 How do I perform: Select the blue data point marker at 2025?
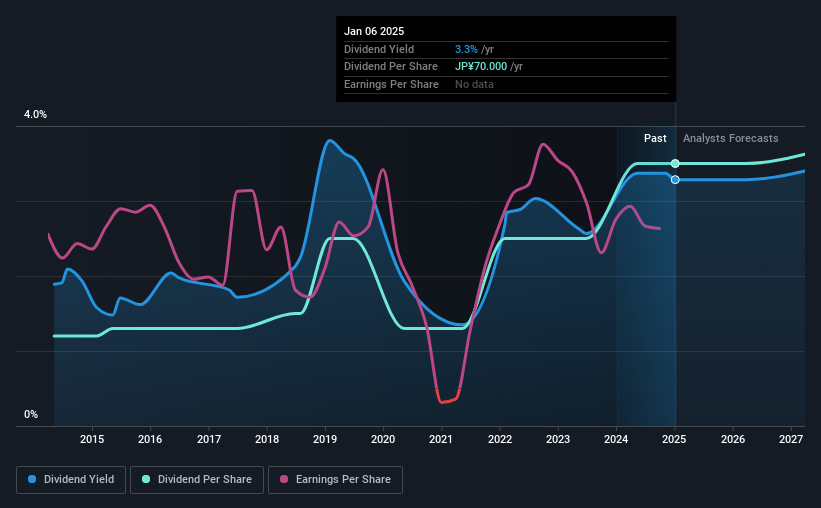tap(675, 180)
